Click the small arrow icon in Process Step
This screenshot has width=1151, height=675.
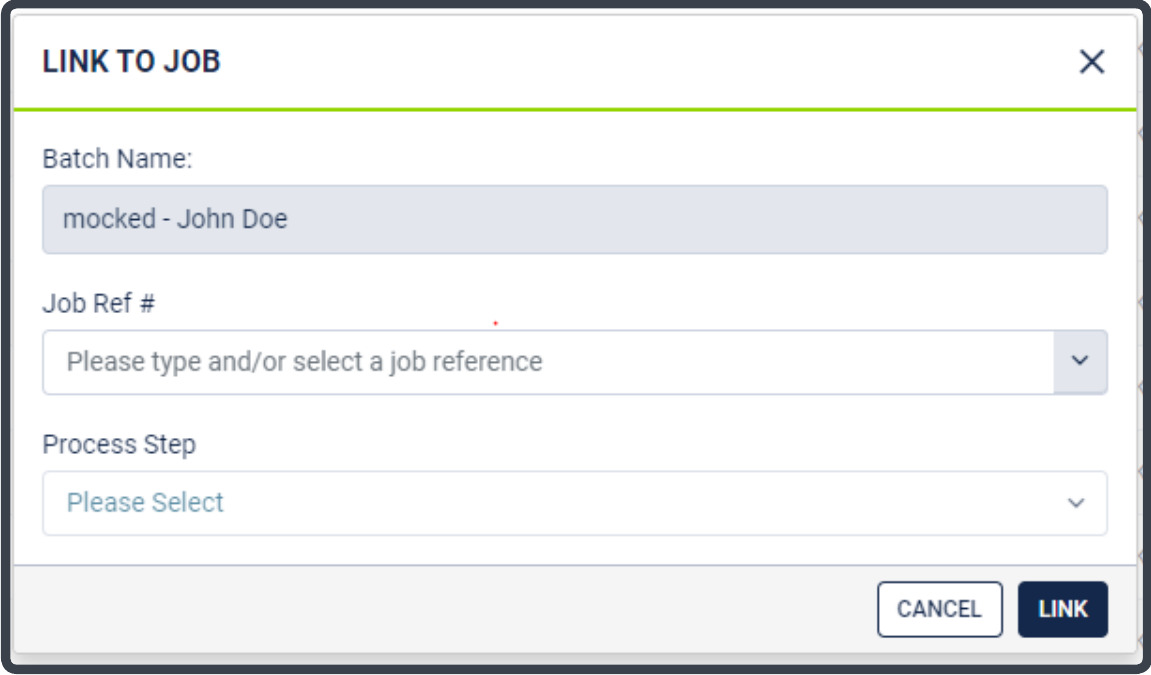pyautogui.click(x=1076, y=503)
